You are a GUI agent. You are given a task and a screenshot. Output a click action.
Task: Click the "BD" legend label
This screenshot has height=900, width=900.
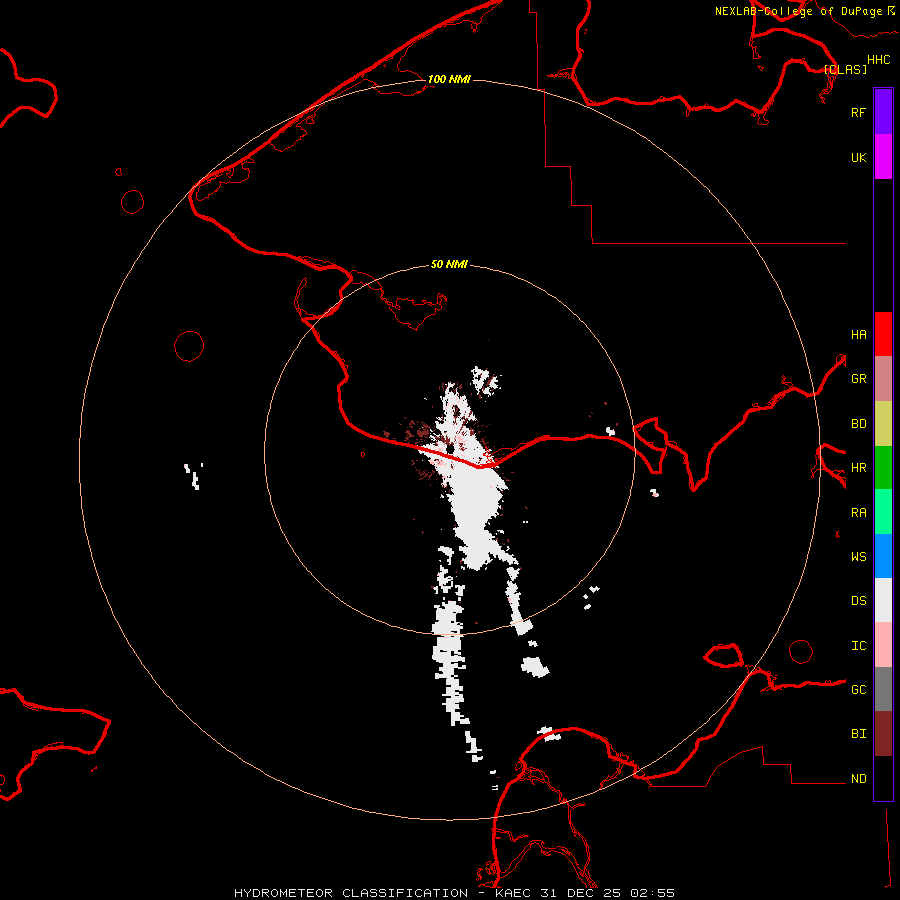point(858,424)
